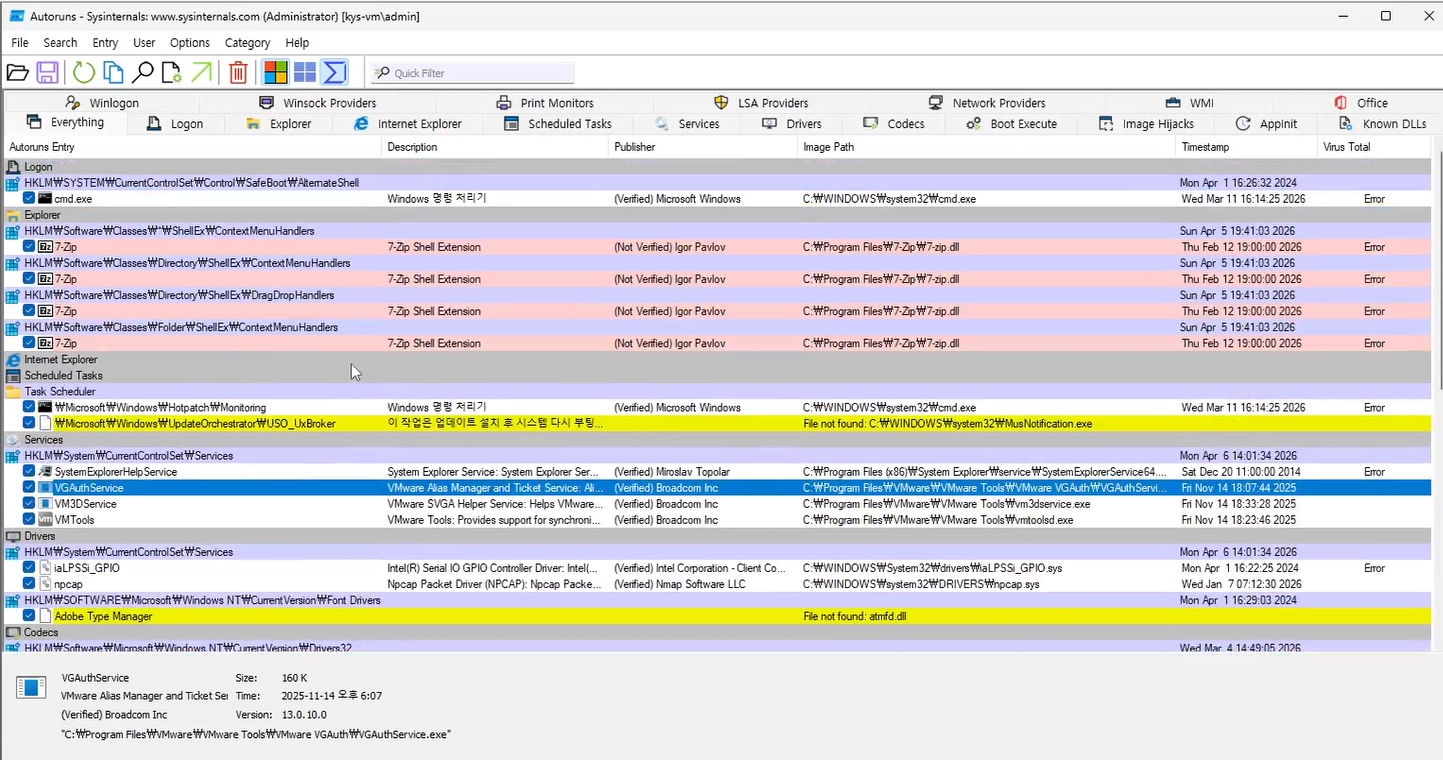Sort by the Description column header
The height and width of the screenshot is (760, 1443).
click(496, 147)
